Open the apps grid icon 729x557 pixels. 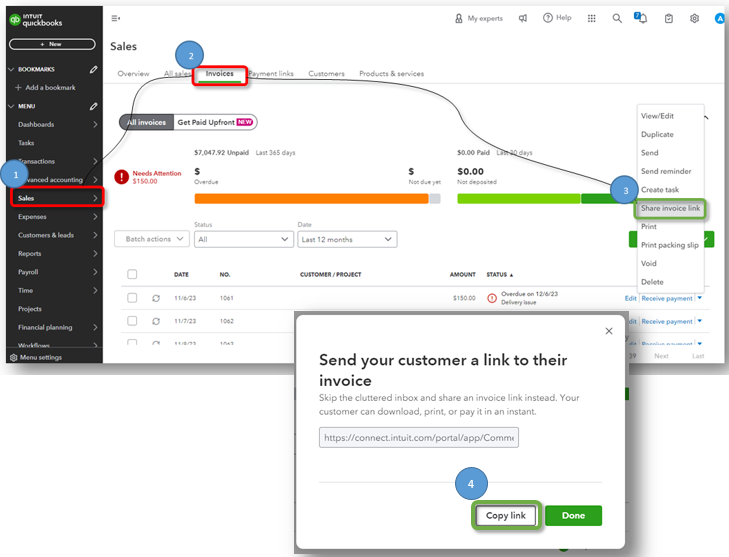(591, 18)
